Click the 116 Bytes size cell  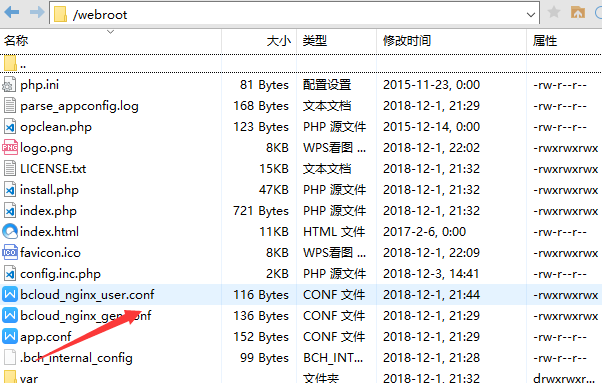[x=261, y=295]
